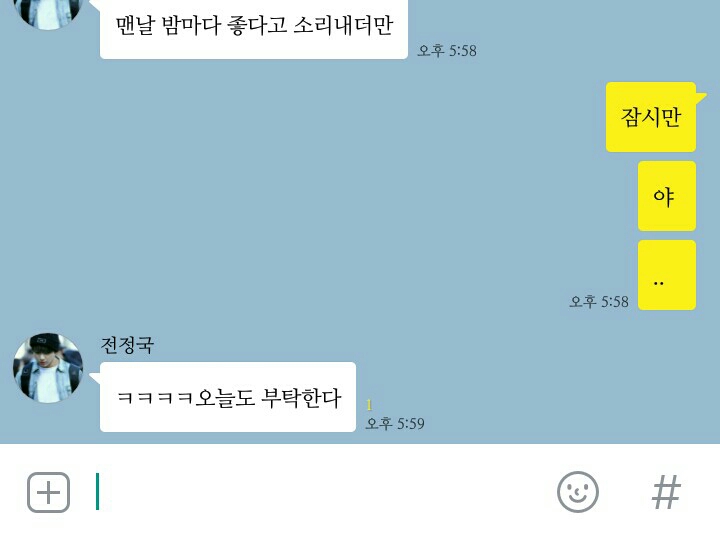Viewport: 720px width, 540px height.
Task: Tap the 오후 5:58 timestamp near top white bubble
Action: pyautogui.click(x=447, y=51)
